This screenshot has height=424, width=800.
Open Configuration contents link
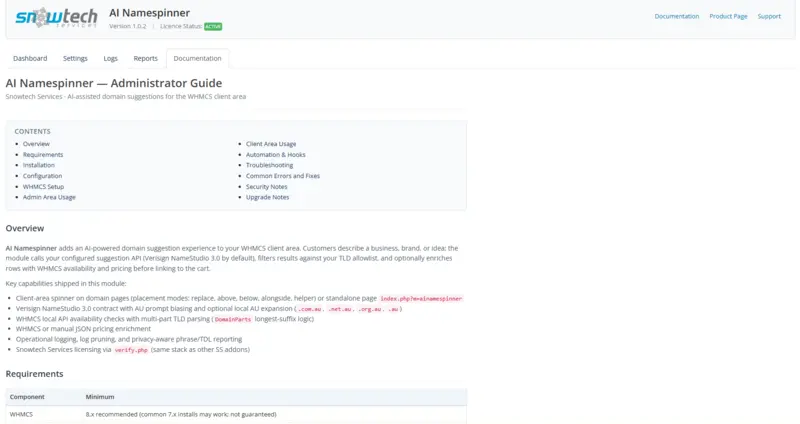[42, 176]
